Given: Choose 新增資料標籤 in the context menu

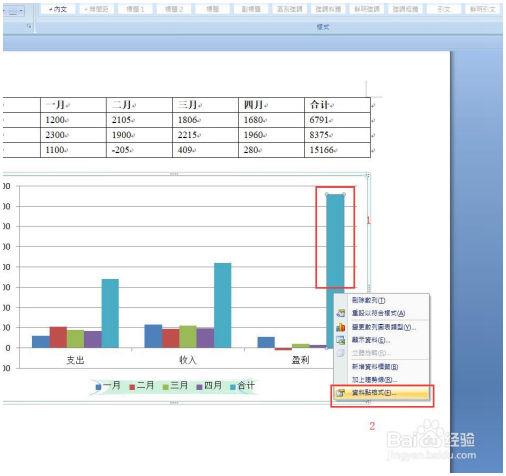Looking at the screenshot, I should tap(382, 367).
